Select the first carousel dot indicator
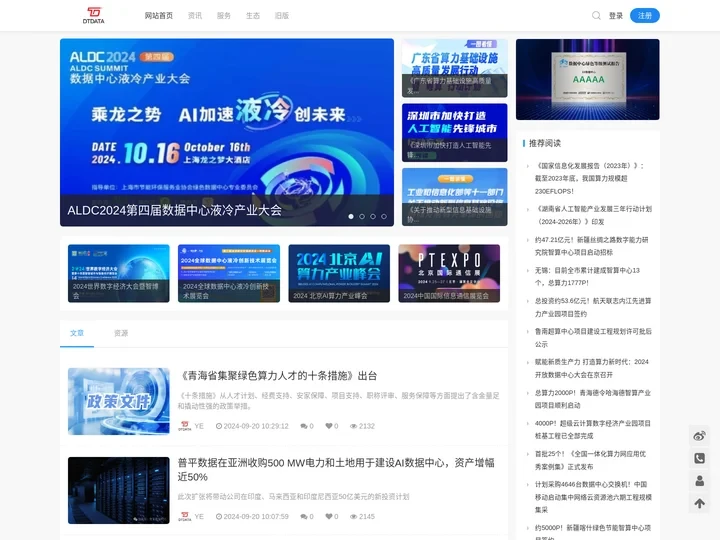720x540 pixels. [351, 216]
